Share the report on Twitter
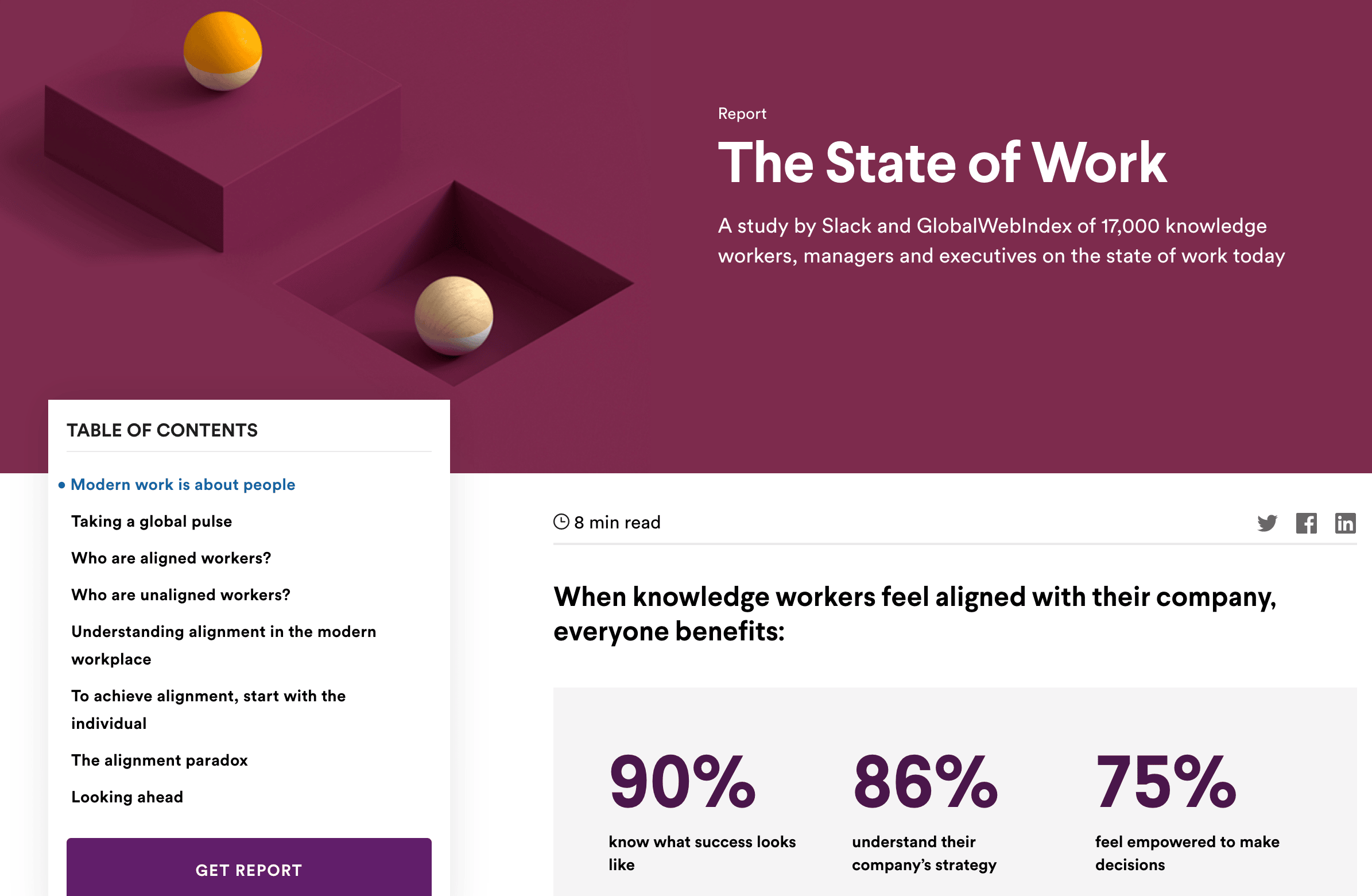Screen dimensions: 1372x896 [1267, 523]
